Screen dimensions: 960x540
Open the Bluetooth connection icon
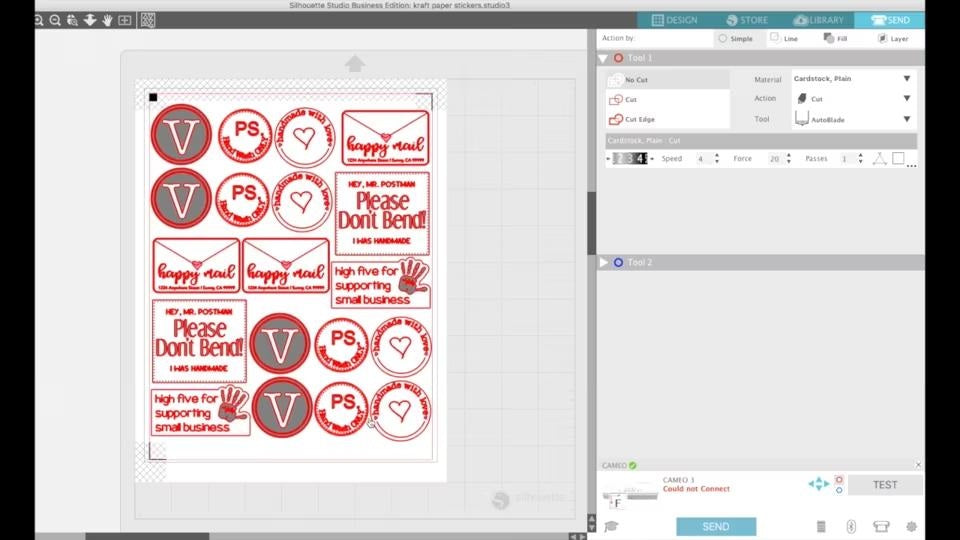coord(851,526)
